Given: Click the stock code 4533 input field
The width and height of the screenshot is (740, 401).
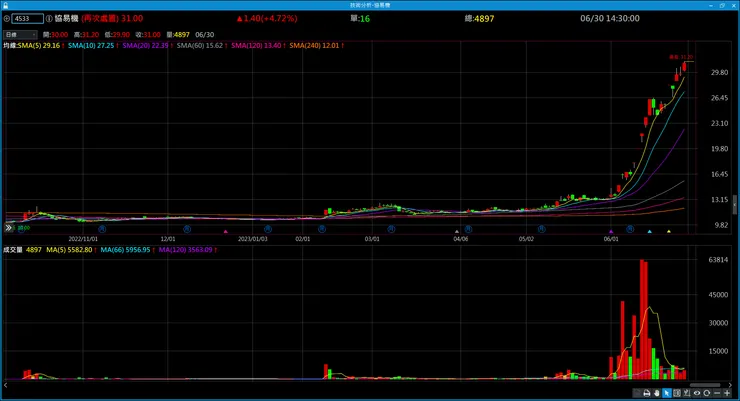Looking at the screenshot, I should (27, 18).
